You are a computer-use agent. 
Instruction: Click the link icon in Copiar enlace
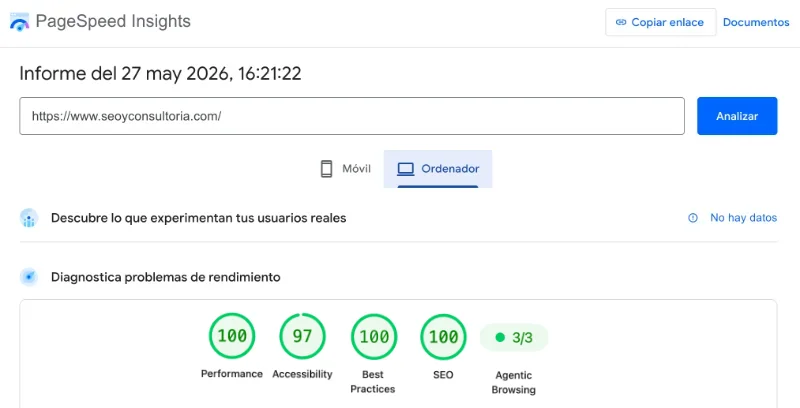pyautogui.click(x=621, y=22)
